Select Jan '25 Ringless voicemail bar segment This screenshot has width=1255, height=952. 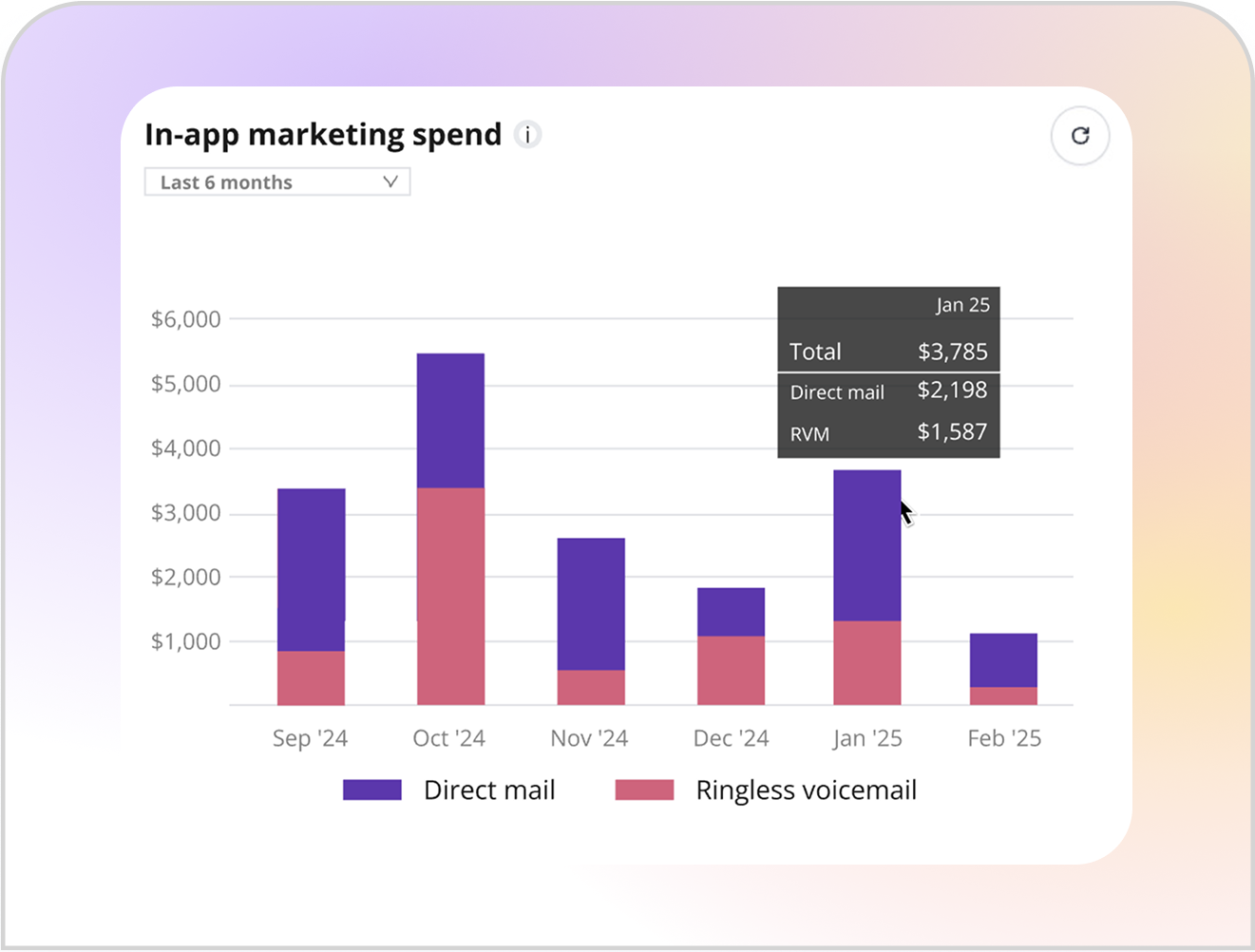click(x=867, y=663)
